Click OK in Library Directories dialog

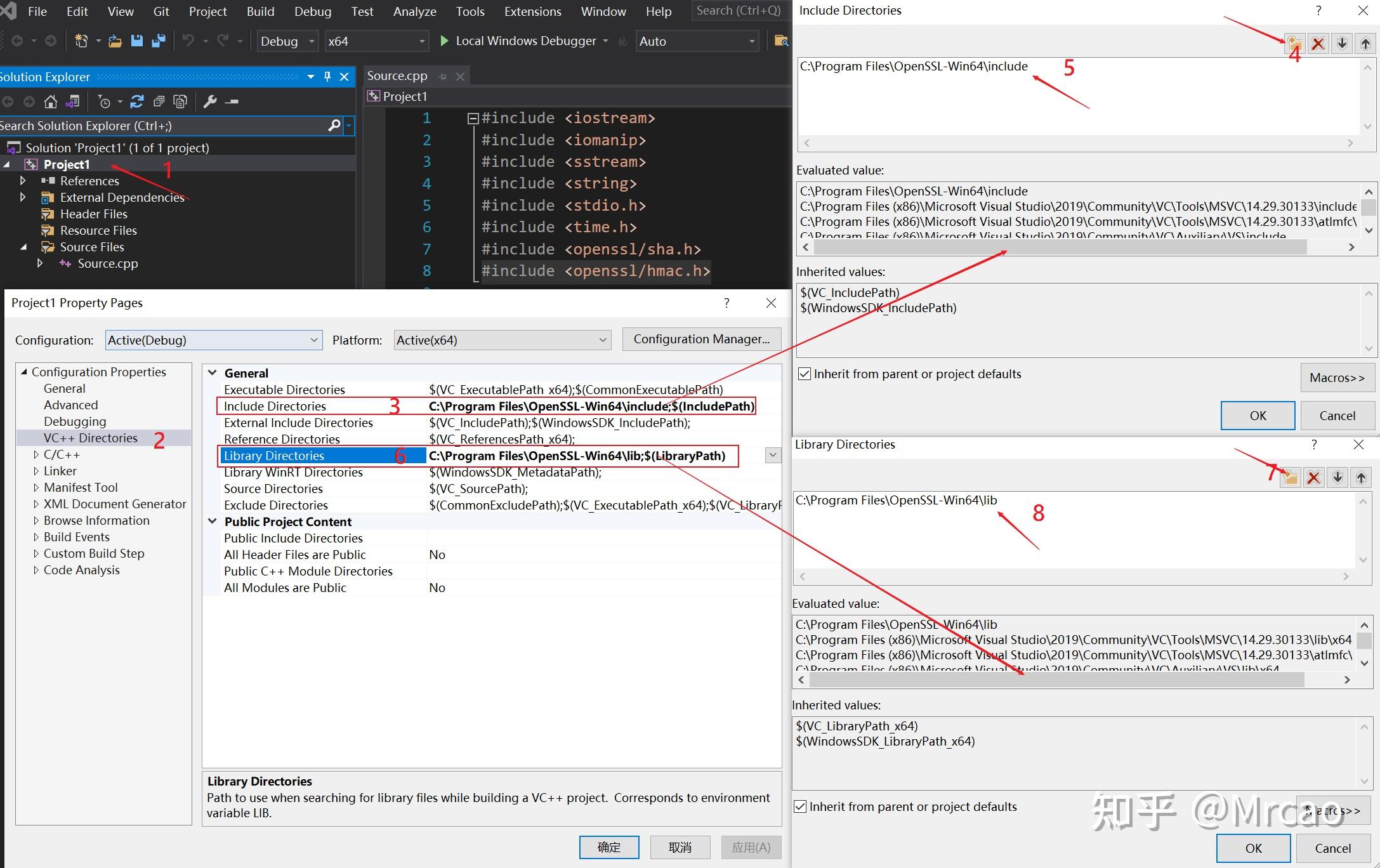(x=1253, y=848)
